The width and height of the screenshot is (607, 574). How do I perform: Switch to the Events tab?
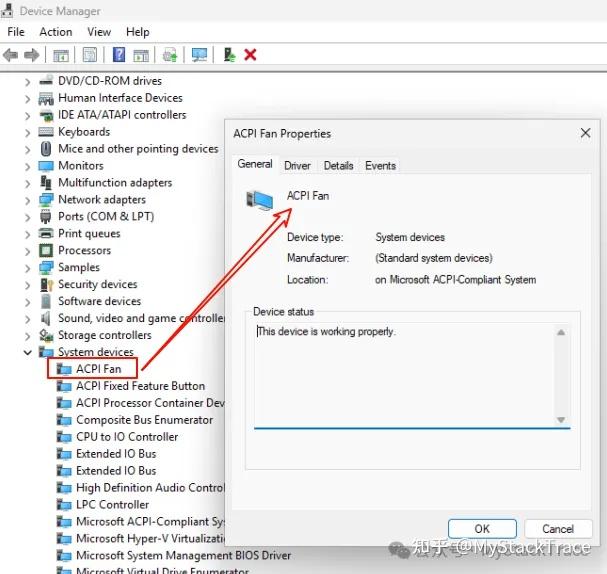click(381, 166)
